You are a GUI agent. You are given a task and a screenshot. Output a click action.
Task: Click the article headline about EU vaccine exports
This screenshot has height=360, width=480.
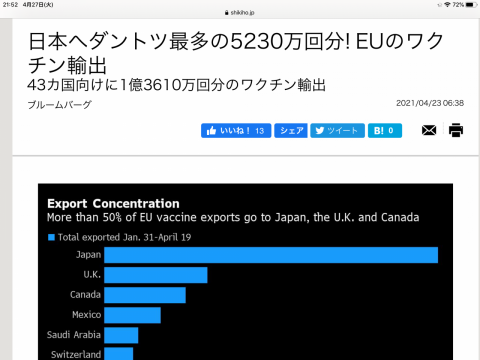click(236, 53)
